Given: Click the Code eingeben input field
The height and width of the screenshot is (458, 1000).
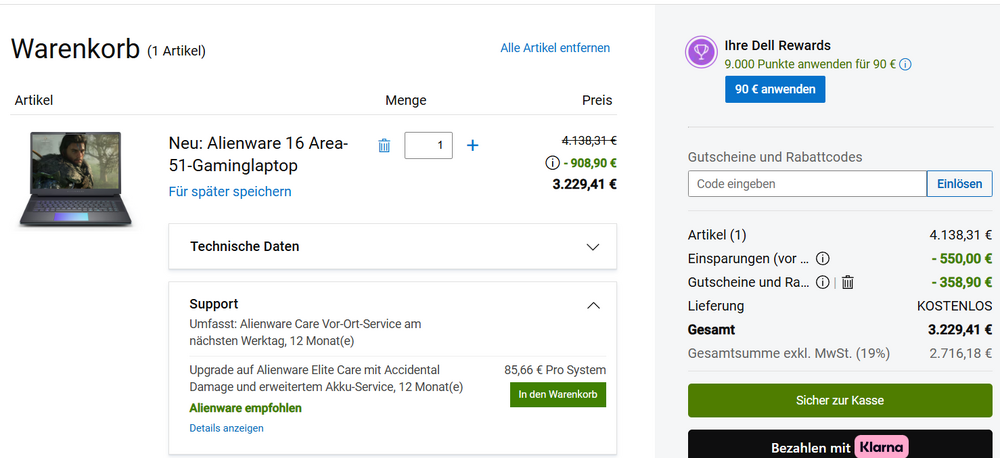Looking at the screenshot, I should (x=807, y=184).
